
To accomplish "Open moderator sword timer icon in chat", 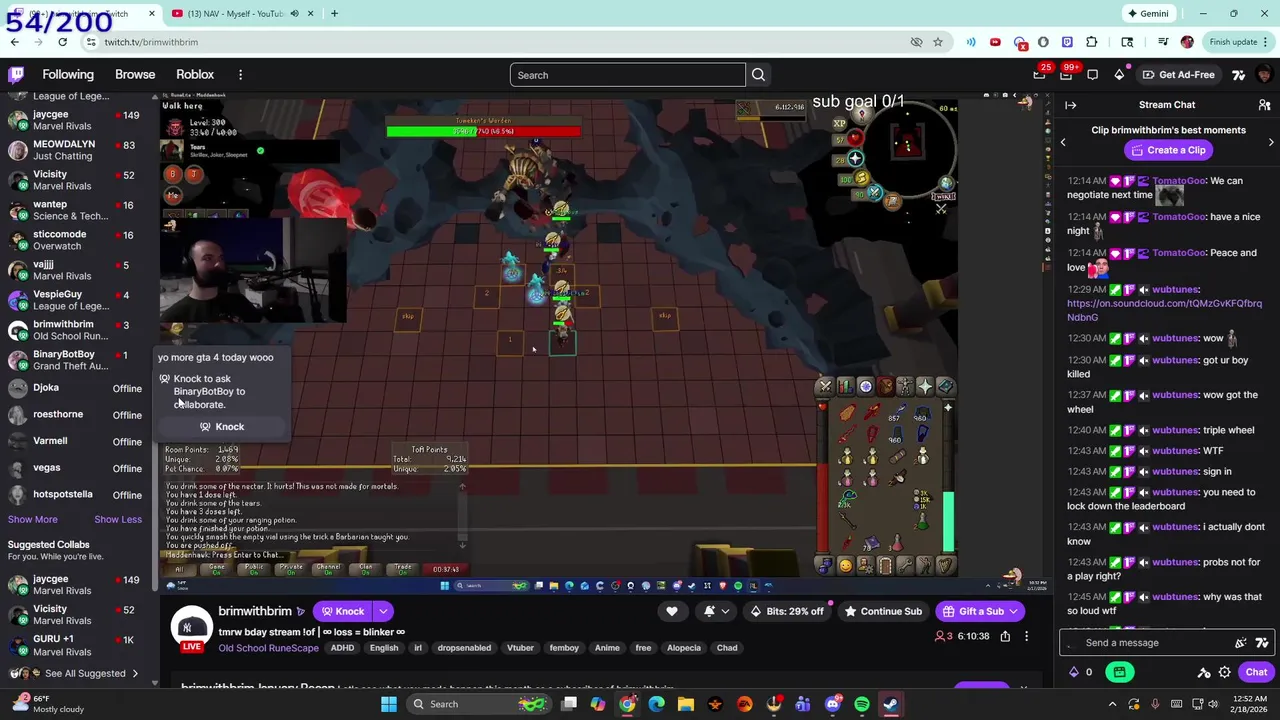I will coord(1204,672).
